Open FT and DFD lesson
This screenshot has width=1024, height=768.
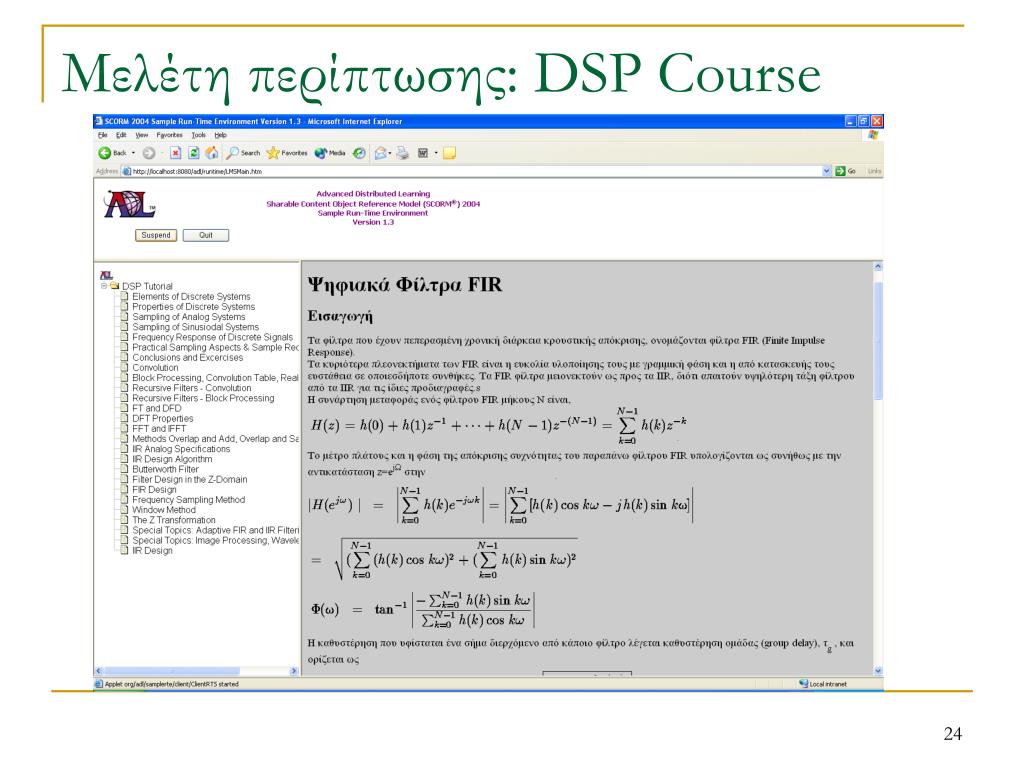click(157, 408)
